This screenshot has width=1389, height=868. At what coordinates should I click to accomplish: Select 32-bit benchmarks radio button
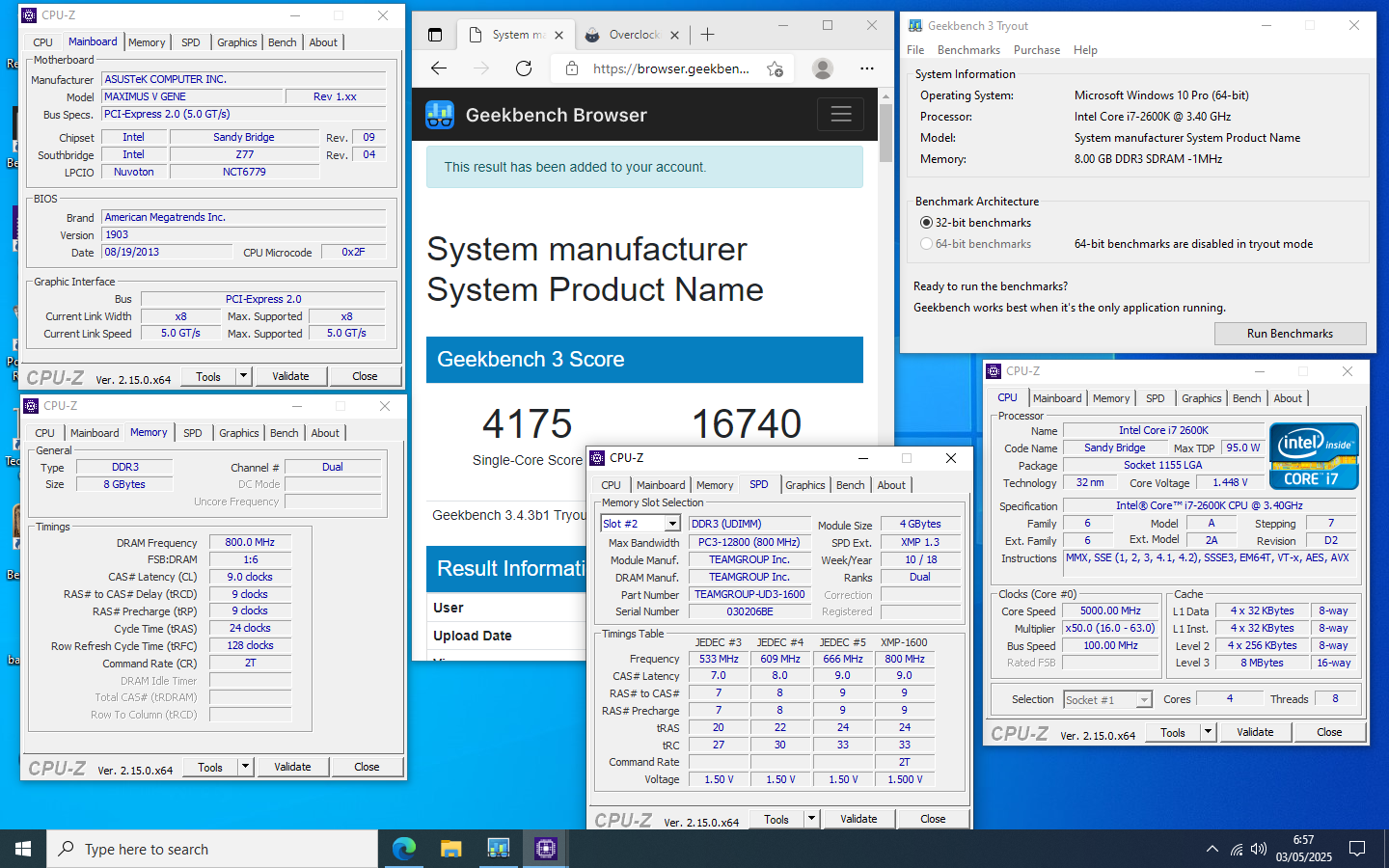[x=926, y=223]
